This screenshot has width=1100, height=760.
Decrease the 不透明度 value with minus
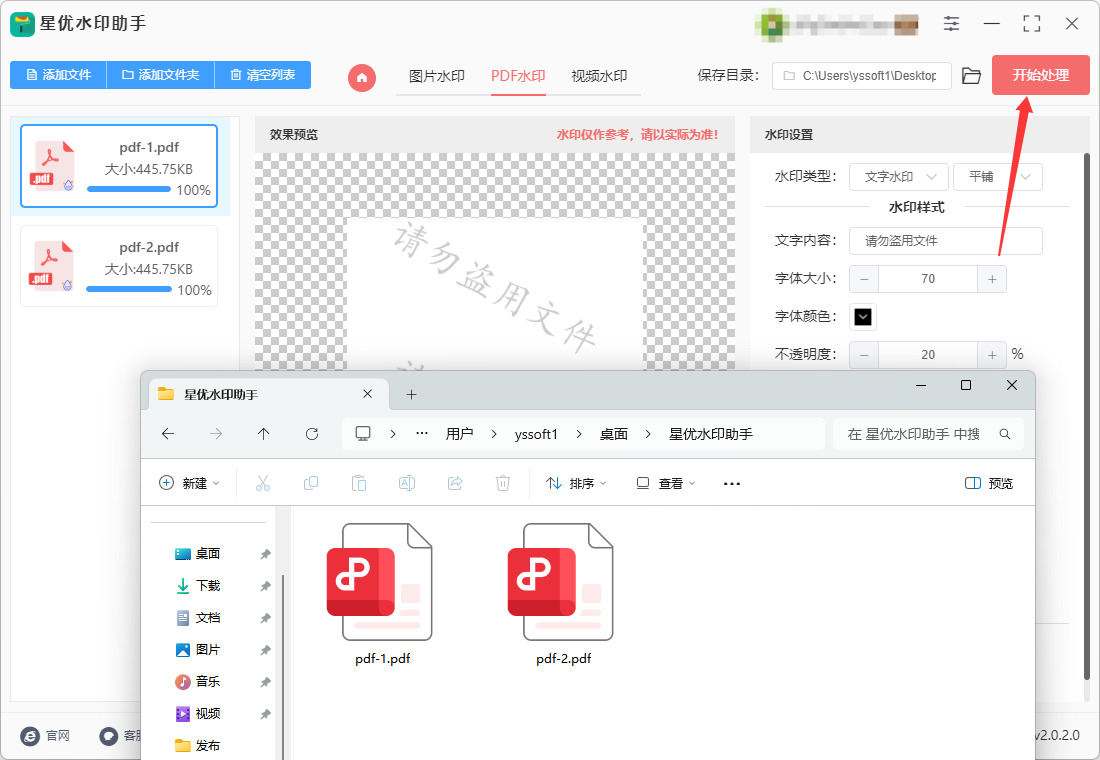click(864, 354)
